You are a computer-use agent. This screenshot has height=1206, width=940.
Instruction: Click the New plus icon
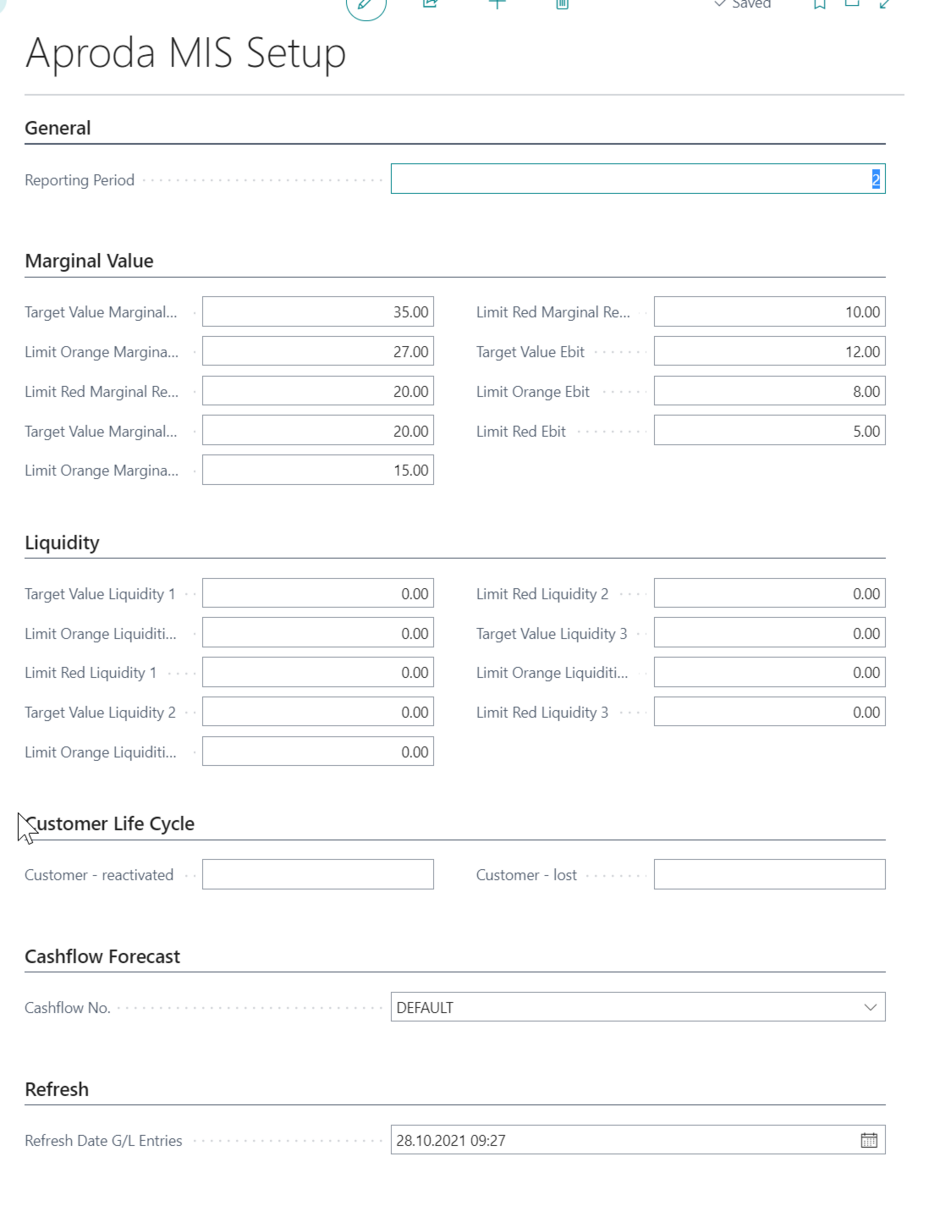point(497,4)
